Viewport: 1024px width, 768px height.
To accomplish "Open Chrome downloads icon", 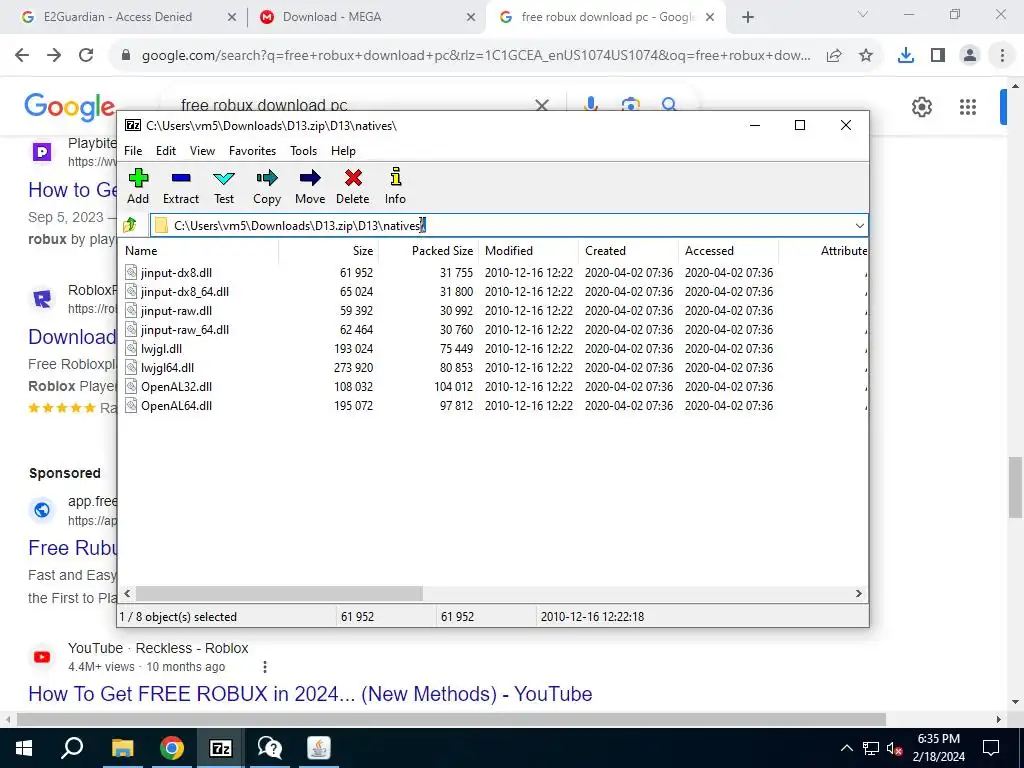I will 906,56.
